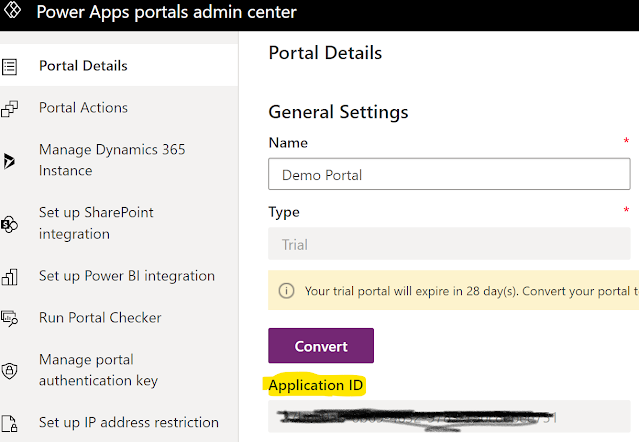Image resolution: width=639 pixels, height=442 pixels.
Task: Click the Dynamics 365 instance icon
Action: click(x=10, y=161)
